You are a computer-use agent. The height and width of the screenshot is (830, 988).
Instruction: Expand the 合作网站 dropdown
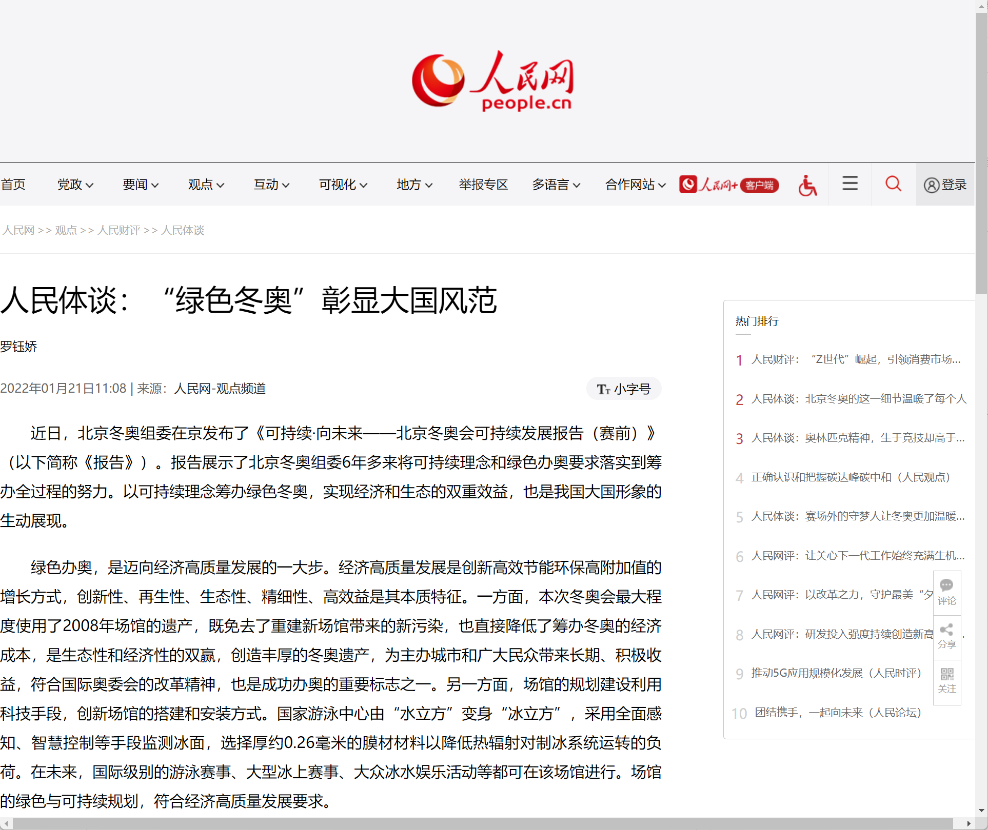[635, 185]
